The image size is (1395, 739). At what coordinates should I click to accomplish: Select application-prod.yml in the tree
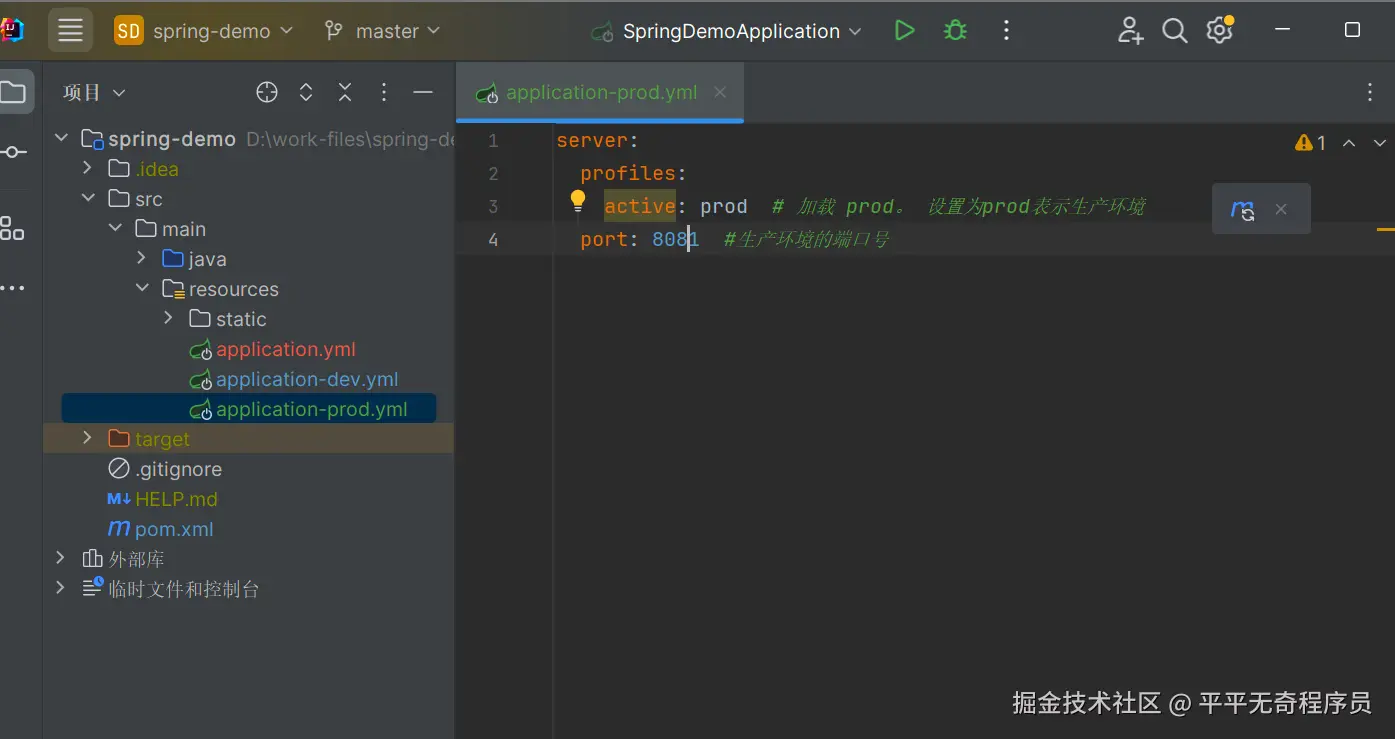point(249,409)
